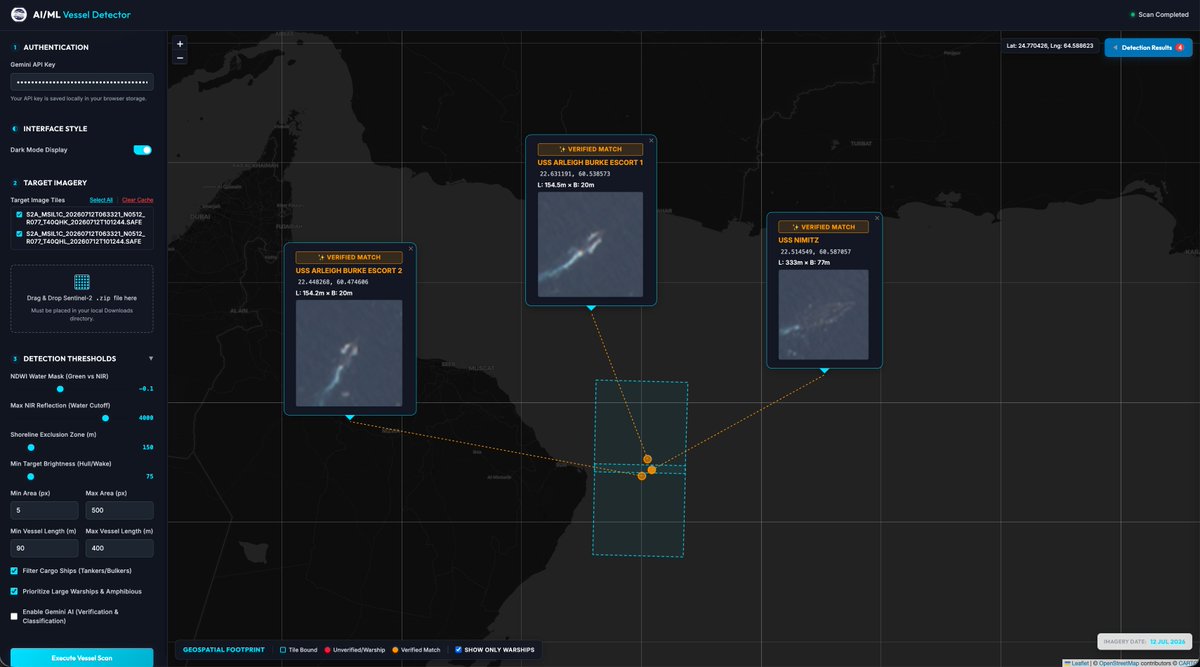Click the Scan Completed status text

pos(1163,15)
